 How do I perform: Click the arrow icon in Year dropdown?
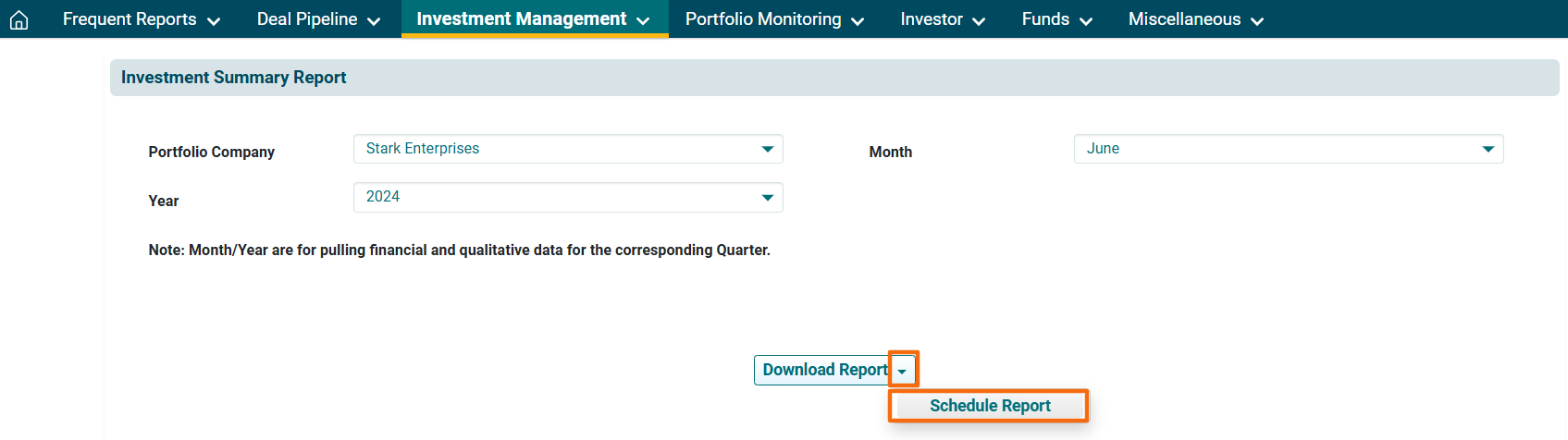coord(767,198)
